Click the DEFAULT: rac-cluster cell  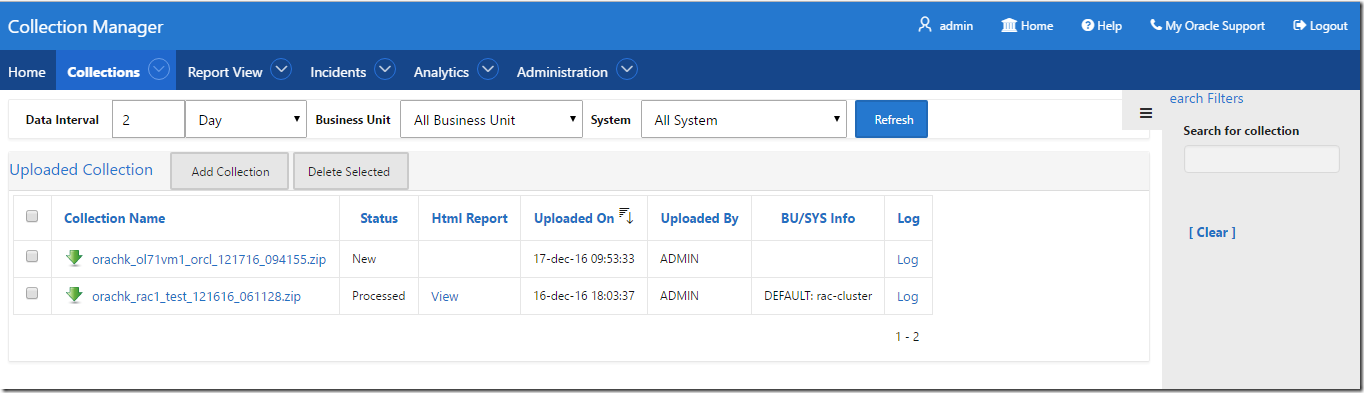818,296
